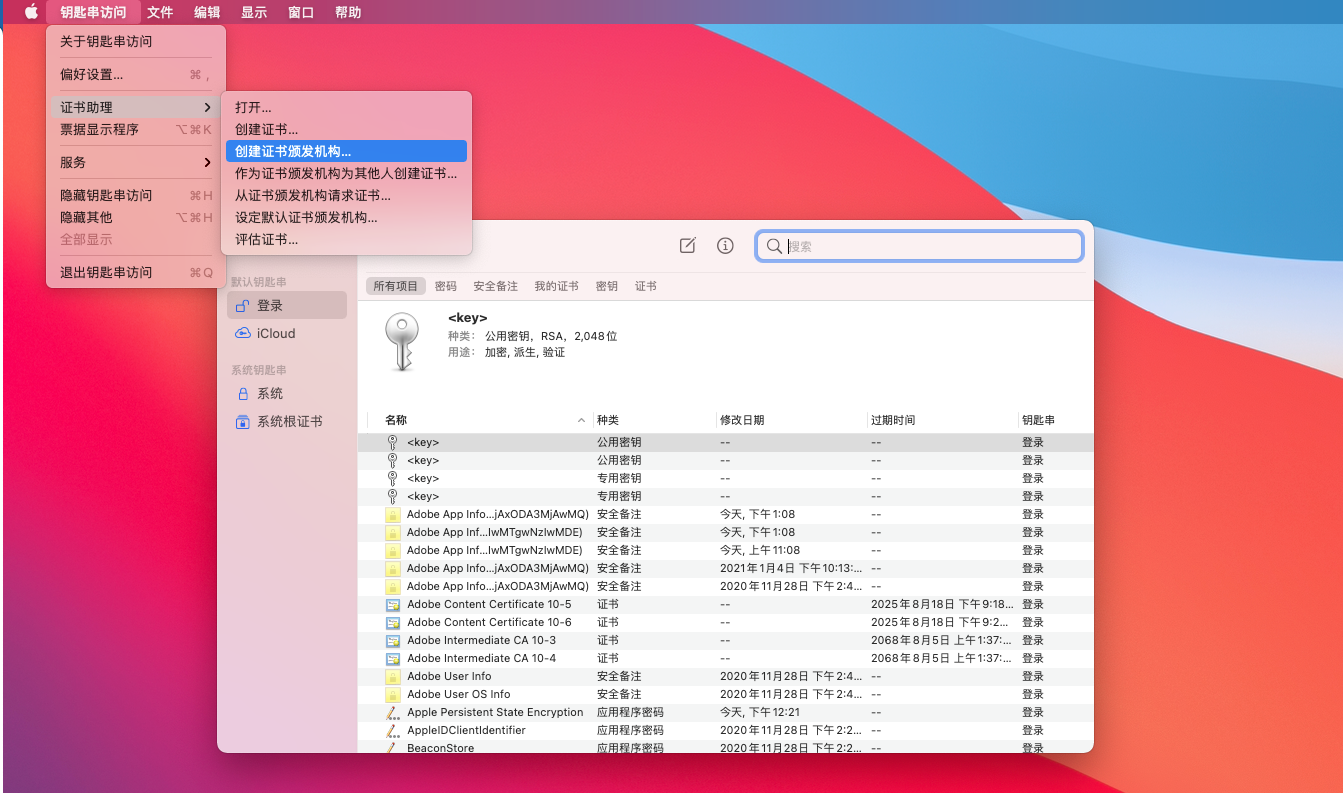
Task: Switch to 我的证书 category tab
Action: 556,286
